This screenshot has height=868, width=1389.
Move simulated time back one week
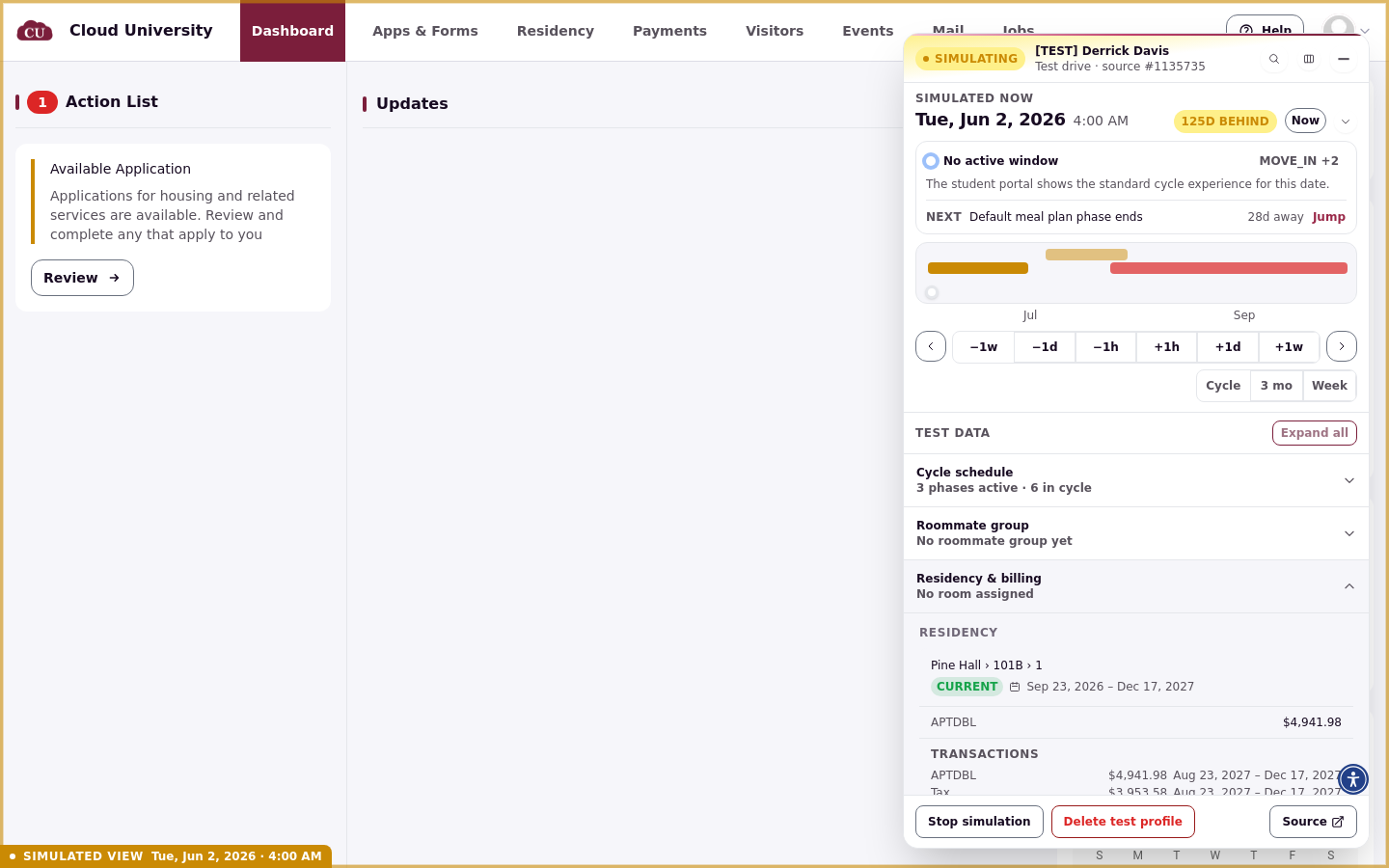click(984, 347)
